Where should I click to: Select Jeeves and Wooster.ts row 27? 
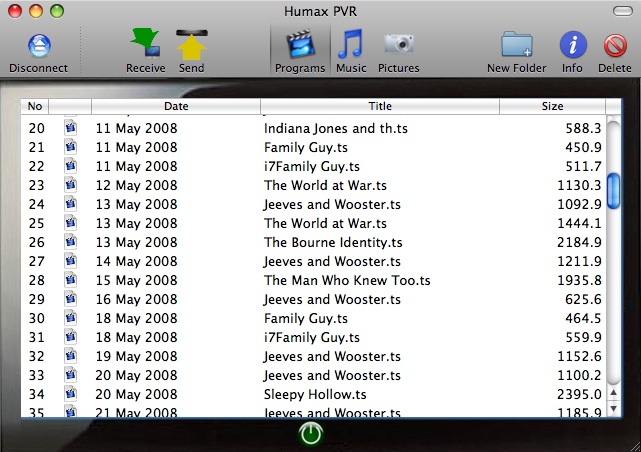(x=332, y=261)
